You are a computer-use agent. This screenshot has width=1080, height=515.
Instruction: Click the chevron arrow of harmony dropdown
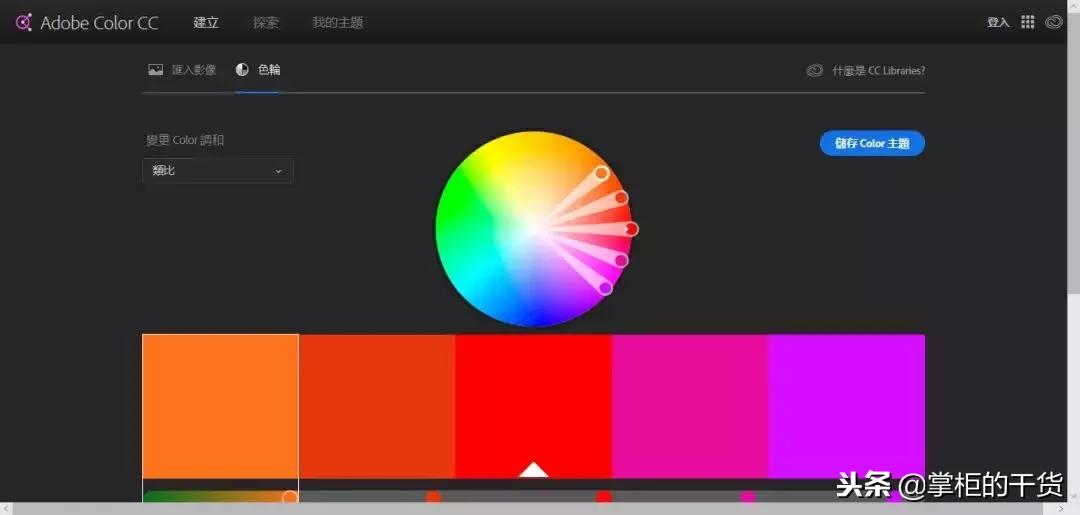point(278,171)
